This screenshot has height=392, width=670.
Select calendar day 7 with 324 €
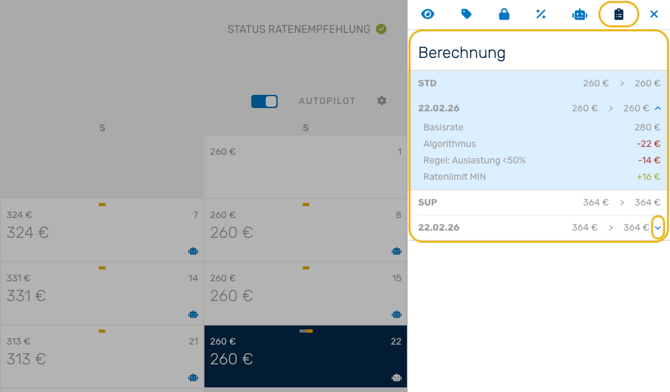point(102,230)
